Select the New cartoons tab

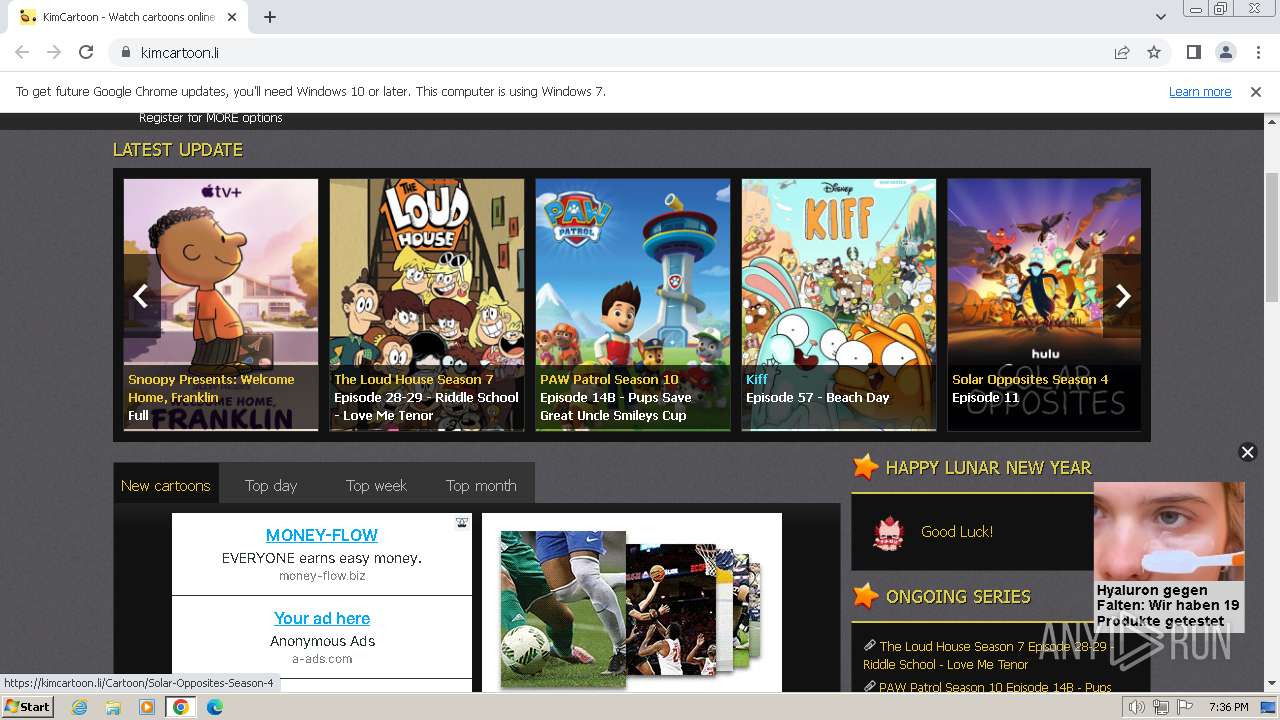(166, 485)
